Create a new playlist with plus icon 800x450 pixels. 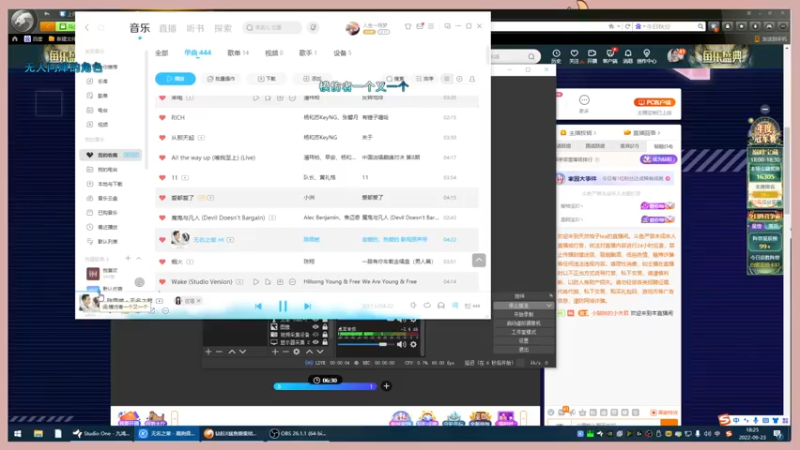tap(128, 259)
